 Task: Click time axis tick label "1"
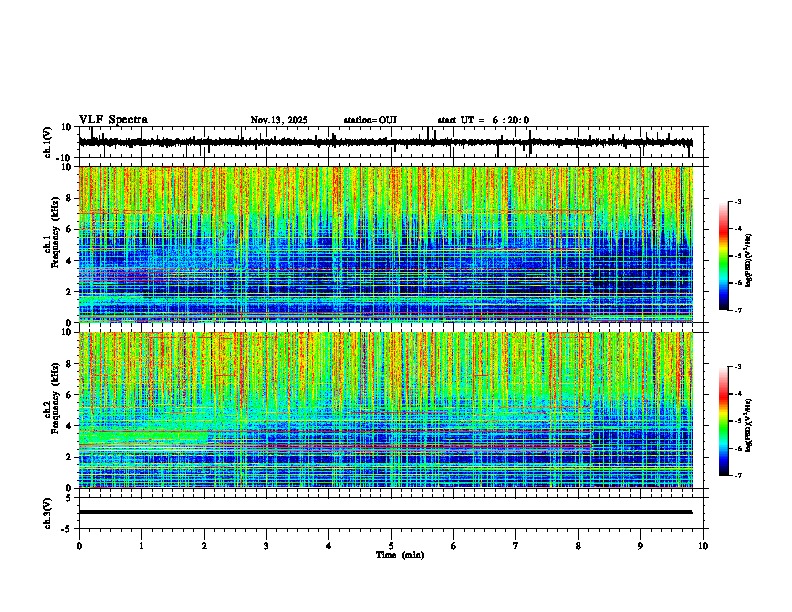141,546
